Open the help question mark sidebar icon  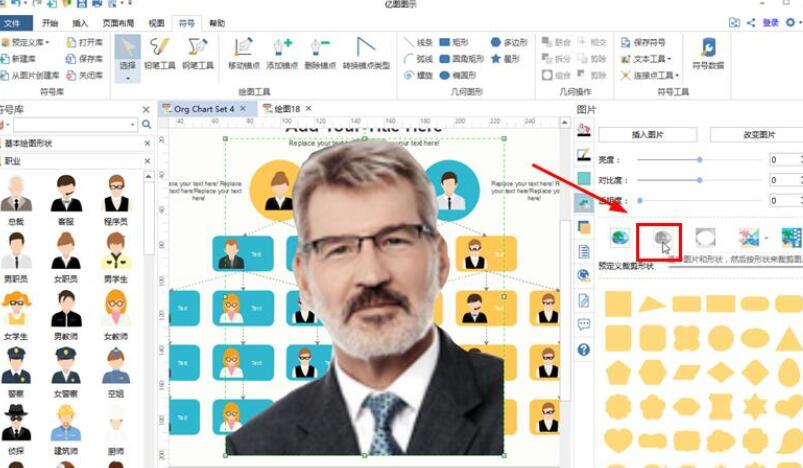tap(584, 350)
